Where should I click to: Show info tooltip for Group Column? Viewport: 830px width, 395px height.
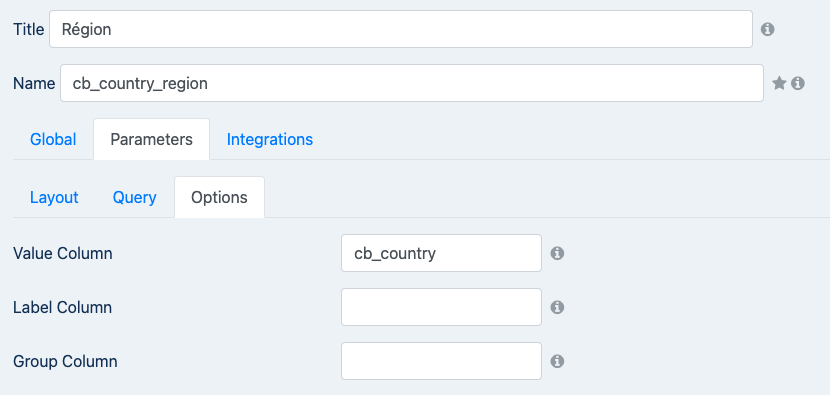(557, 361)
